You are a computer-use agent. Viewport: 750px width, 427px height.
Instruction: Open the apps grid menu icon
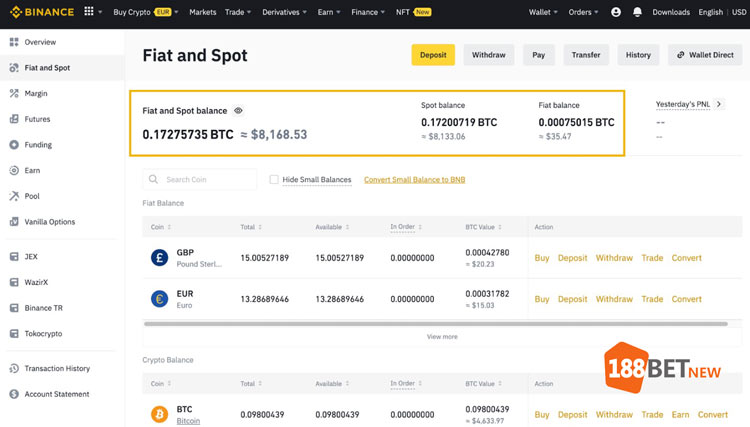[89, 11]
